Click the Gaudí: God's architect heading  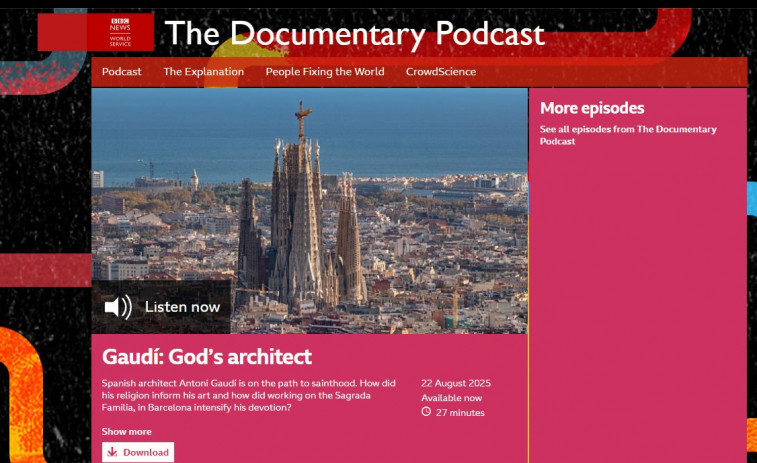tap(207, 357)
